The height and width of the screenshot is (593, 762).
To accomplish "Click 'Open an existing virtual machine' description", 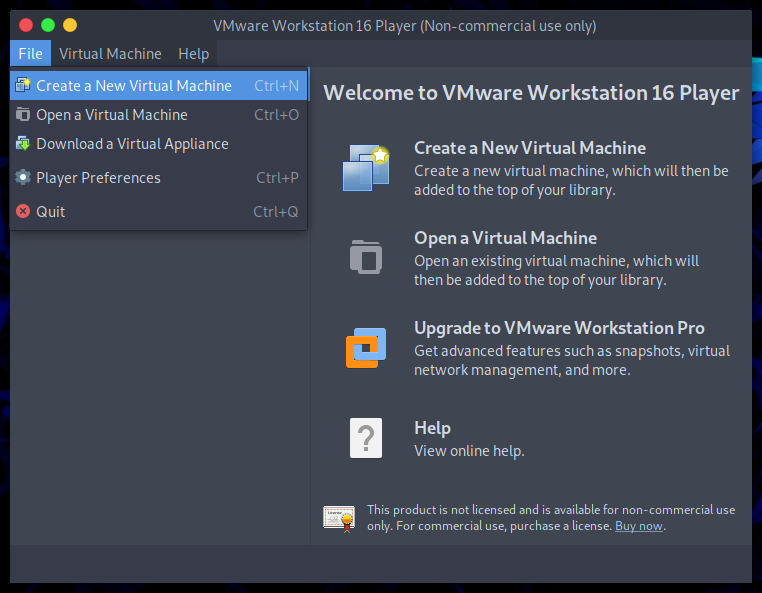I will (x=556, y=270).
